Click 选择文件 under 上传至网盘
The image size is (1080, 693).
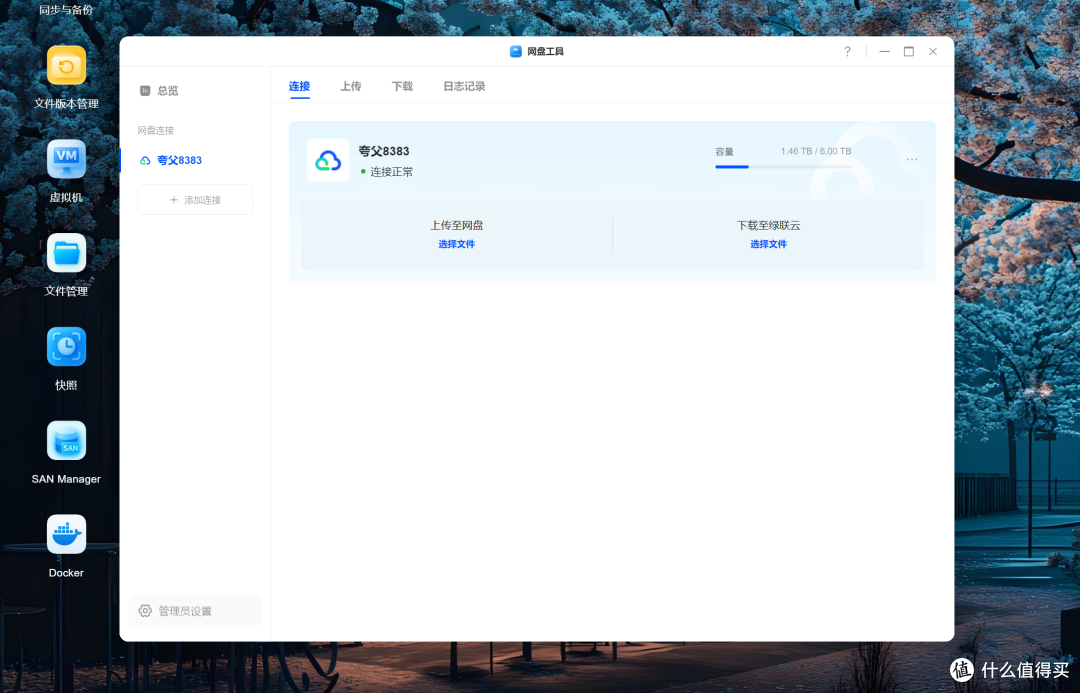457,244
